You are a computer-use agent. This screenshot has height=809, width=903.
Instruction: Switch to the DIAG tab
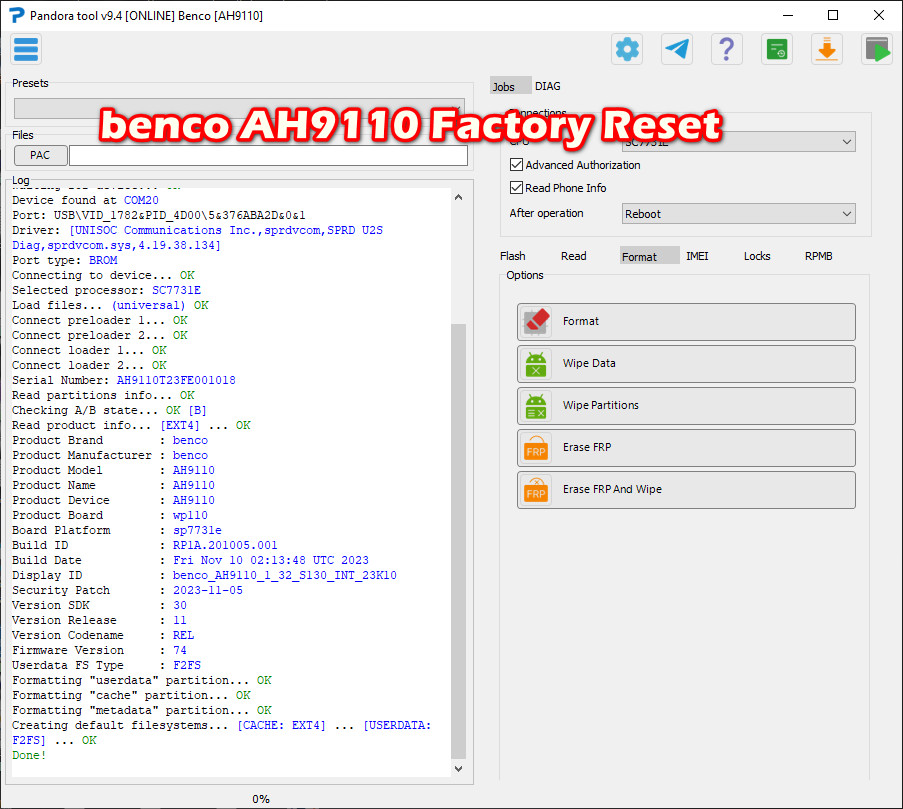point(548,86)
